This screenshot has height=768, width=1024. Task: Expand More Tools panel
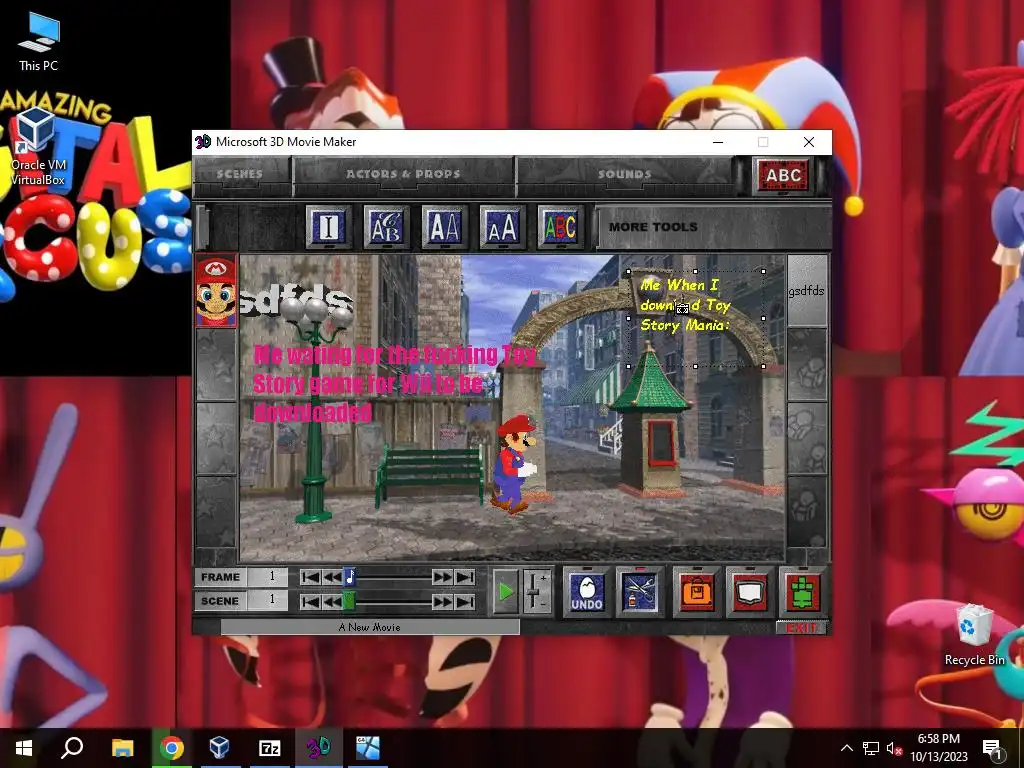point(712,227)
